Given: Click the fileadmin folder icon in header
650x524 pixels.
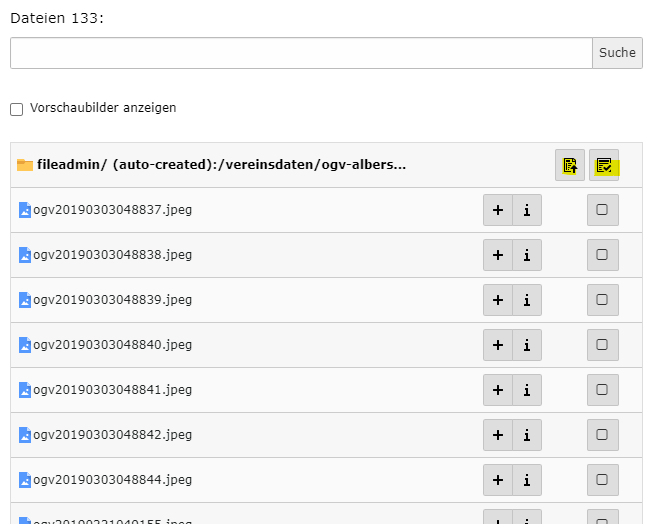Looking at the screenshot, I should pyautogui.click(x=25, y=165).
